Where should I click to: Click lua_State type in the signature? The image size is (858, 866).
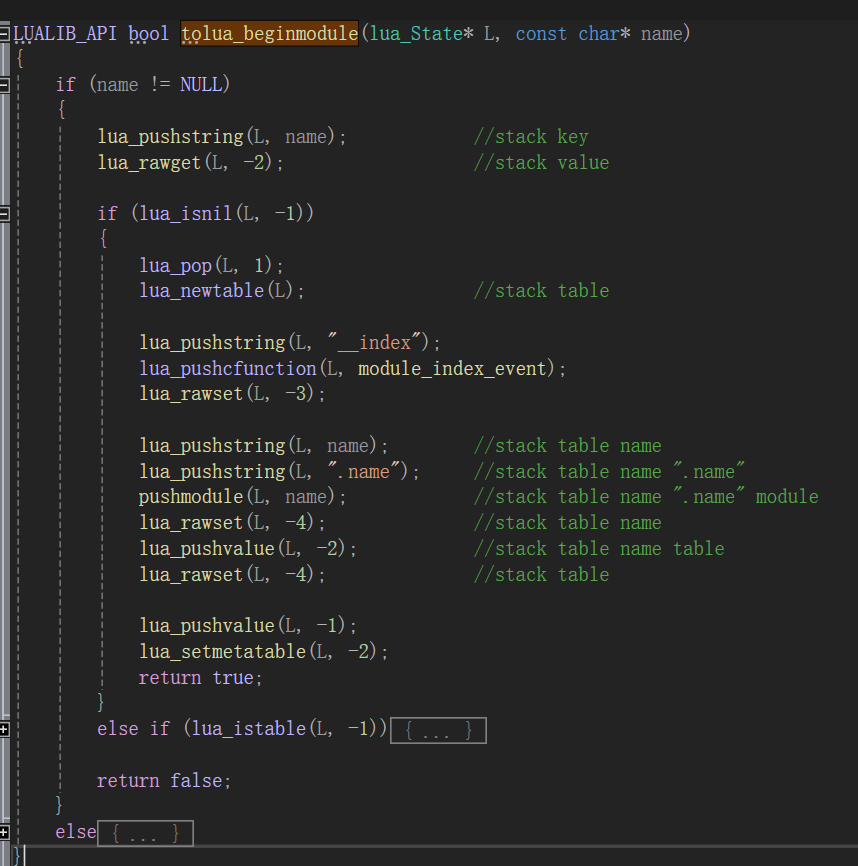[x=416, y=34]
